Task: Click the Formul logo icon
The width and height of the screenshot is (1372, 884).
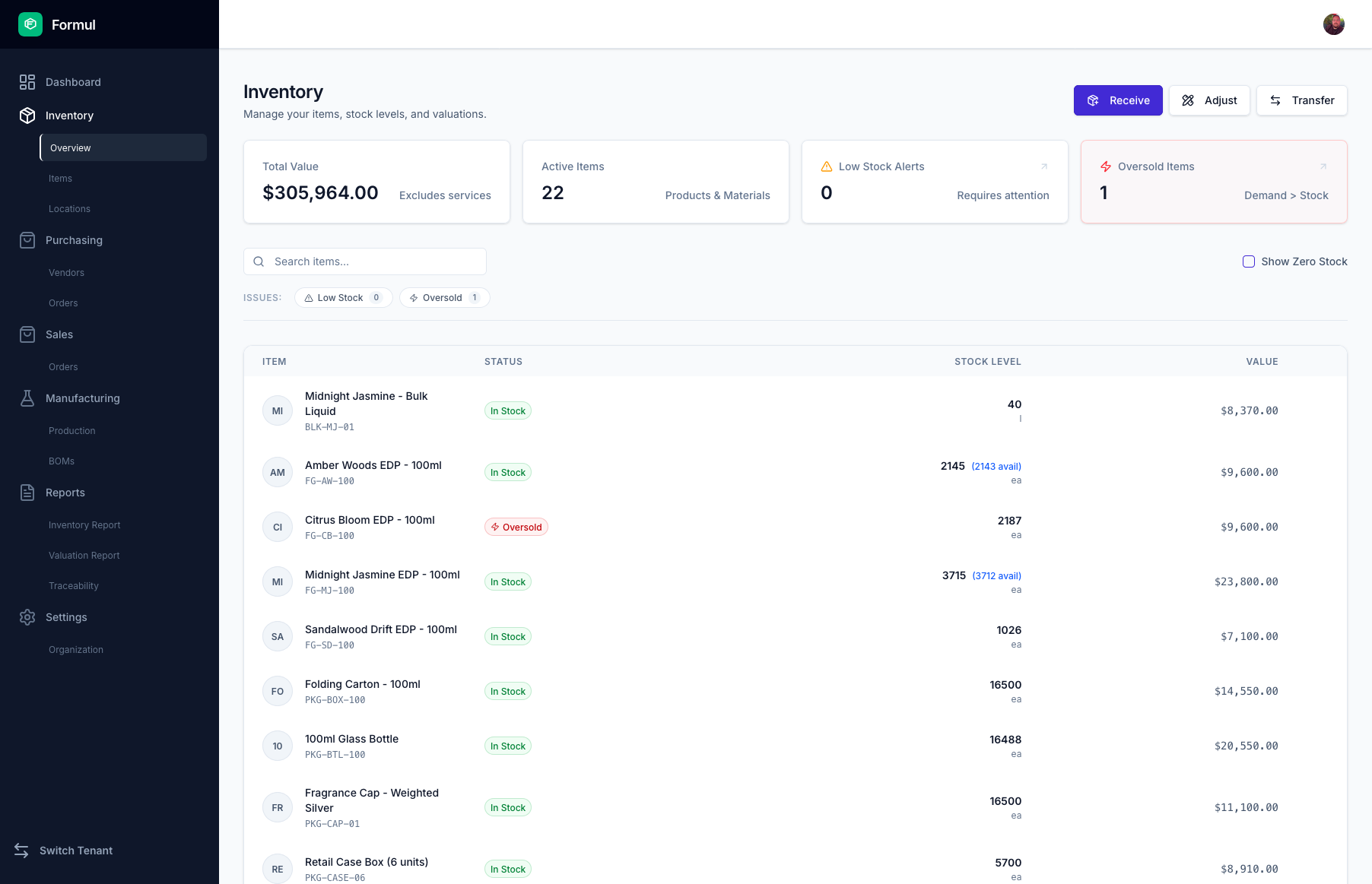Action: click(x=30, y=24)
